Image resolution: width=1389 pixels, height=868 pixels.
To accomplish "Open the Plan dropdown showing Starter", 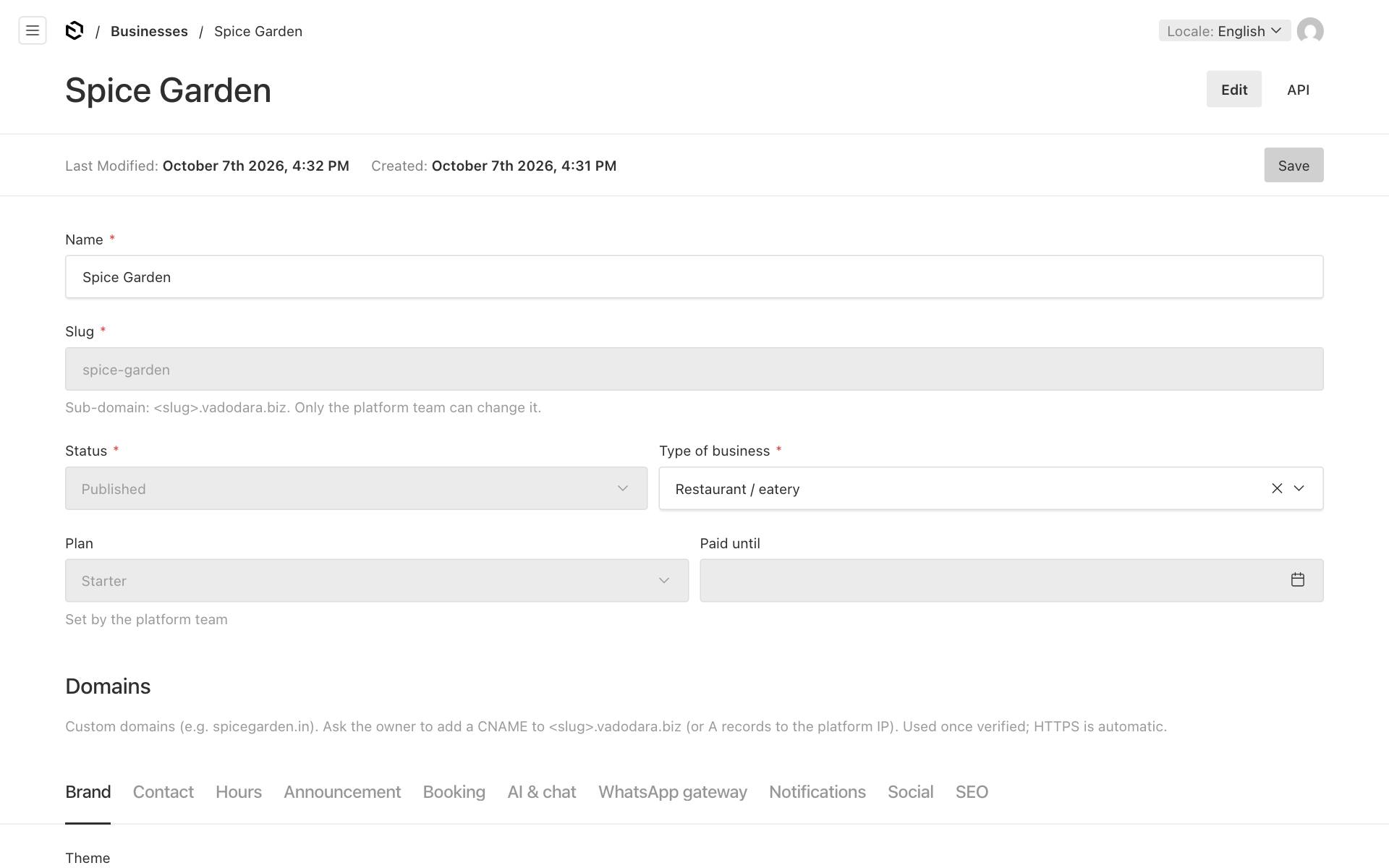I will pos(377,580).
